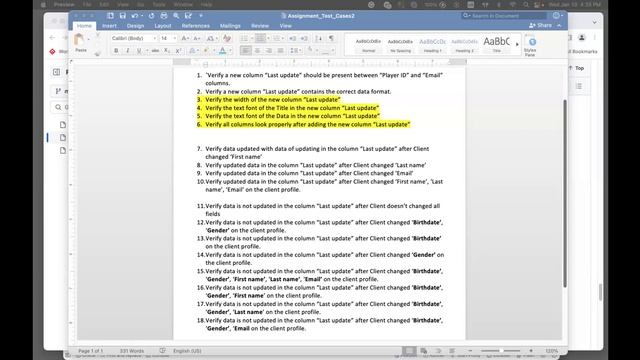Expand the styles gallery arrow
The width and height of the screenshot is (640, 360).
[x=517, y=44]
